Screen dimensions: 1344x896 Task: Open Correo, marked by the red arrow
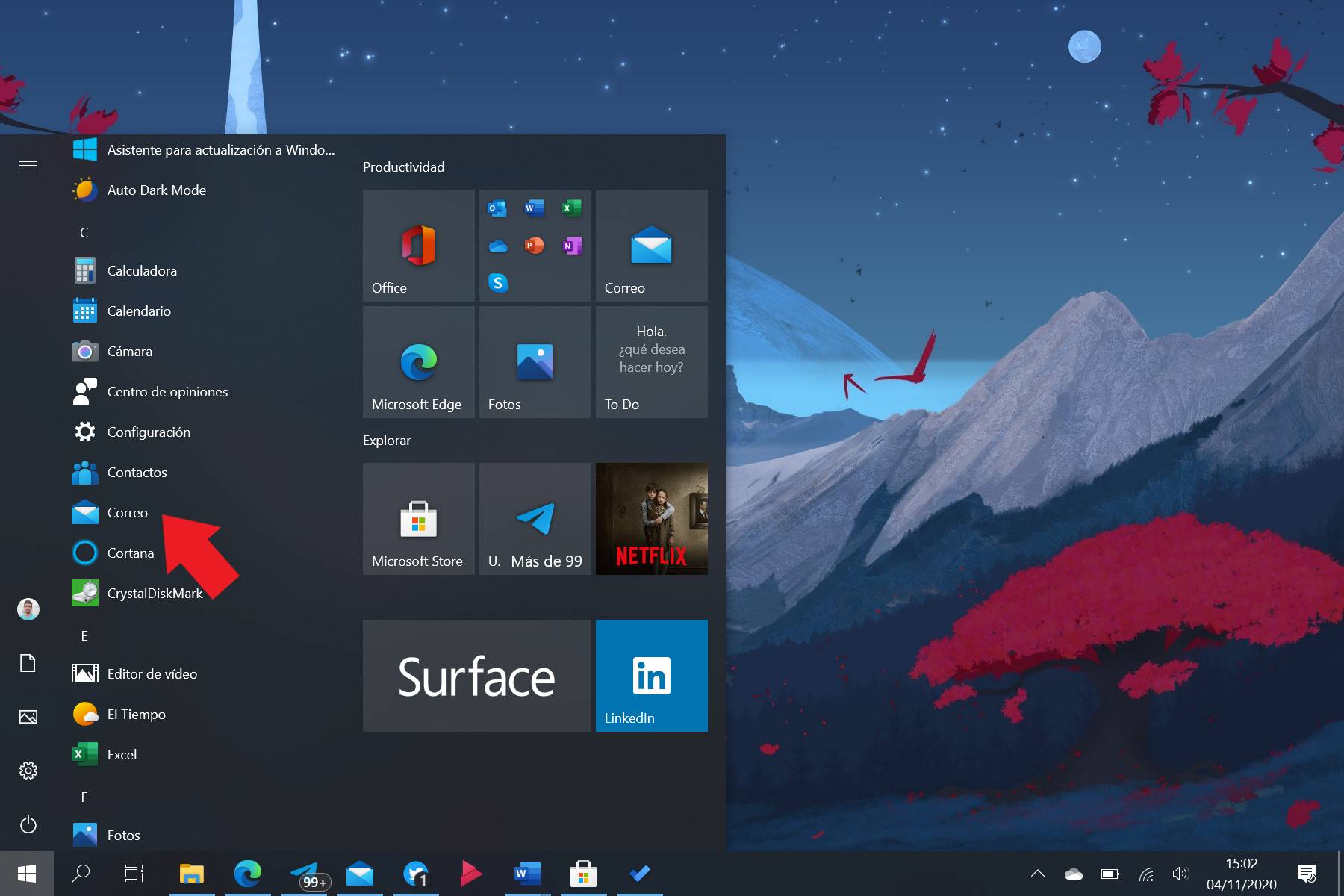click(127, 512)
